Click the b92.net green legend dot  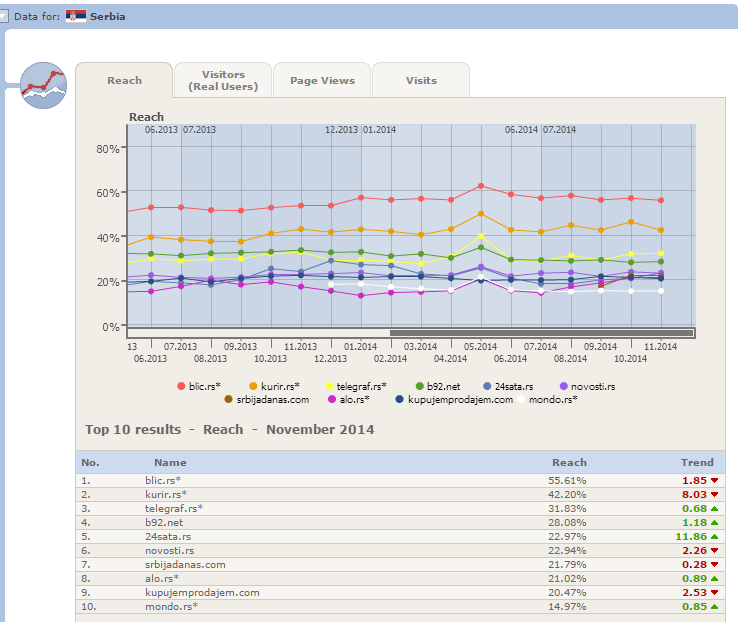pyautogui.click(x=419, y=386)
